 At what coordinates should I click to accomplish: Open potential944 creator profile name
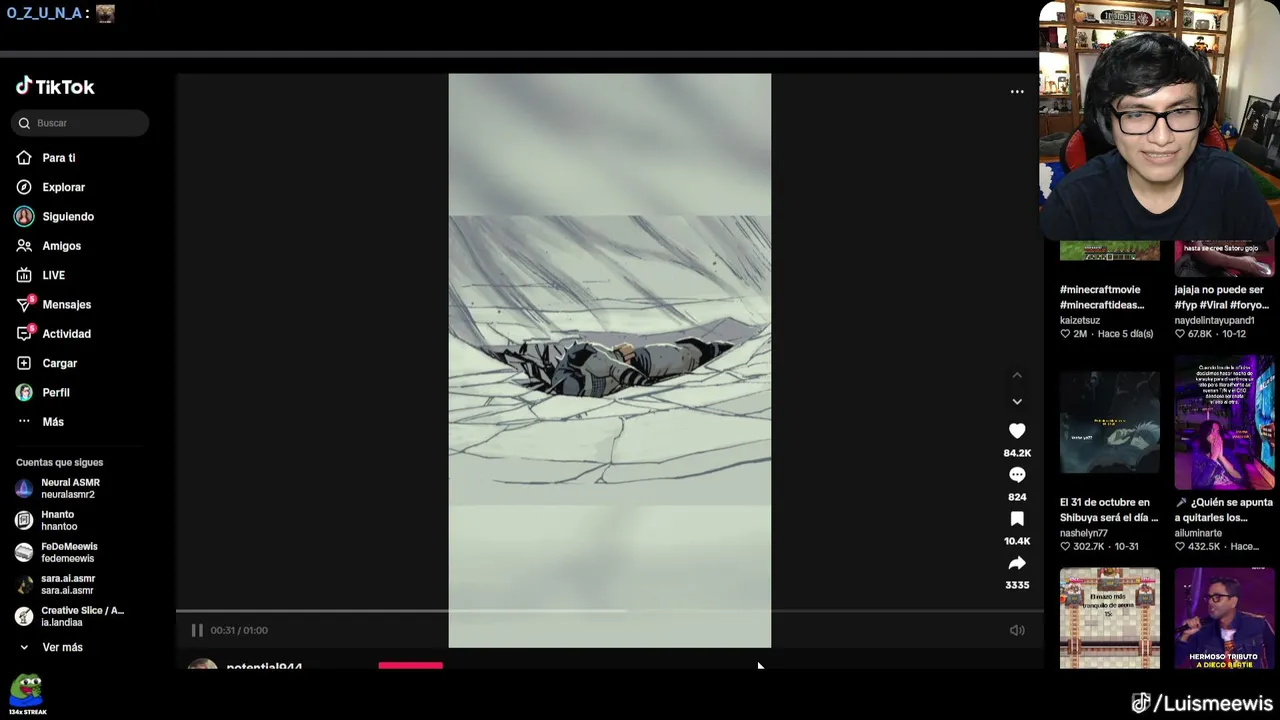pos(264,666)
